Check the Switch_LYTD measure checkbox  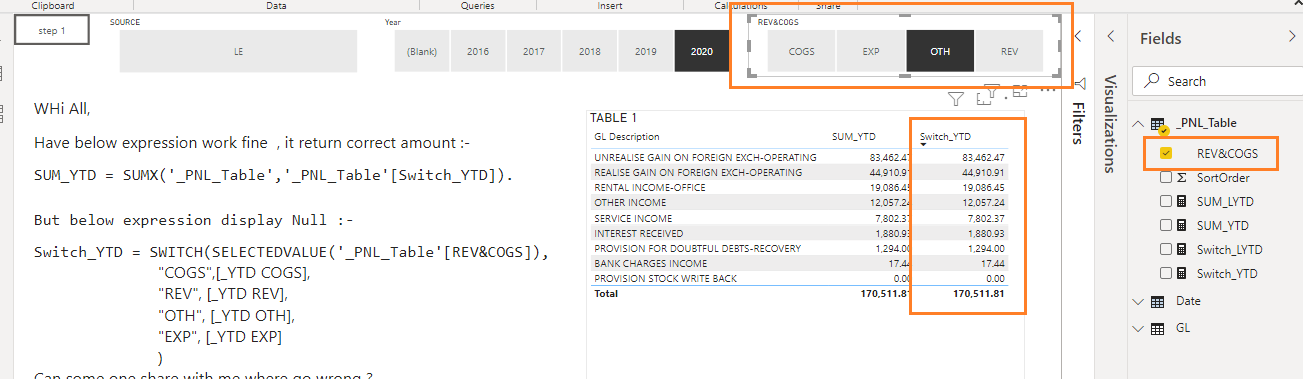pyautogui.click(x=1166, y=250)
